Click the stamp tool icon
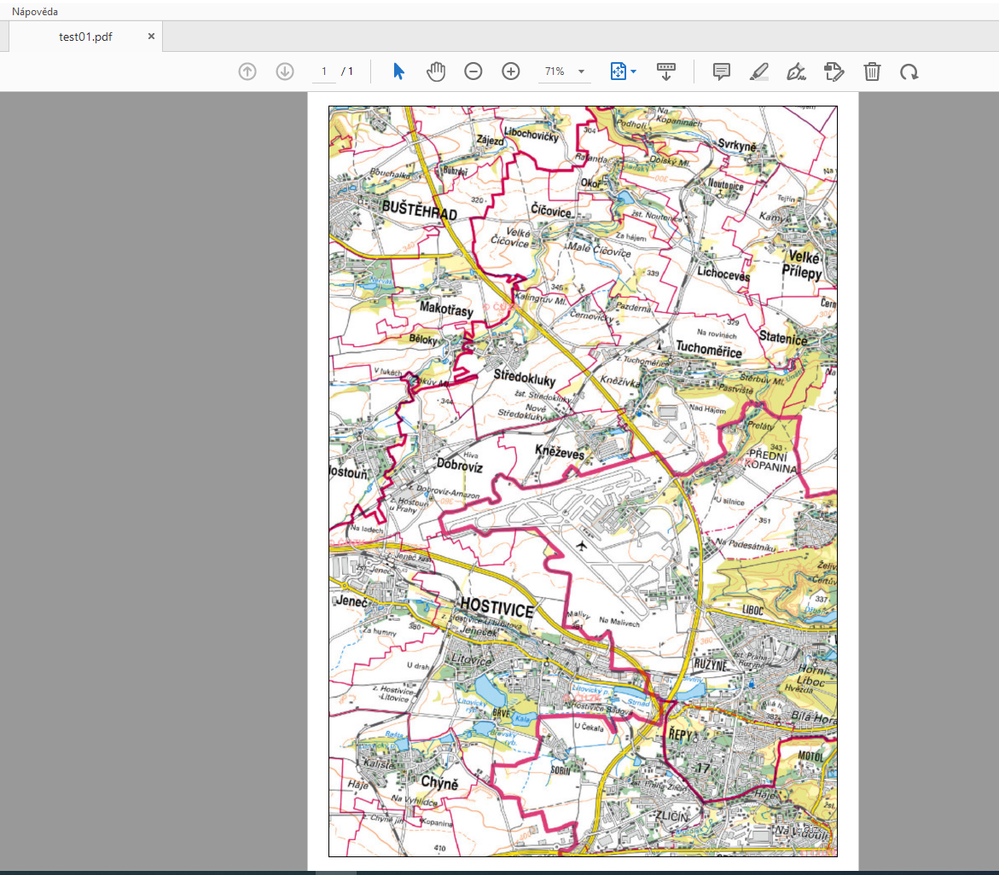The width and height of the screenshot is (999, 875). (834, 71)
